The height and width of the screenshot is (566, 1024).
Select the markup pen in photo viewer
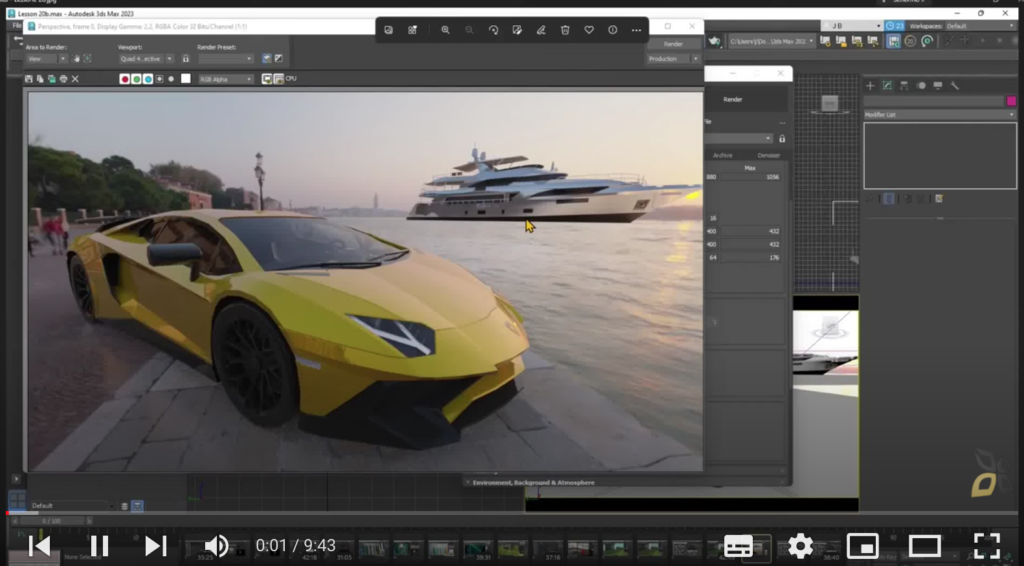[x=541, y=30]
